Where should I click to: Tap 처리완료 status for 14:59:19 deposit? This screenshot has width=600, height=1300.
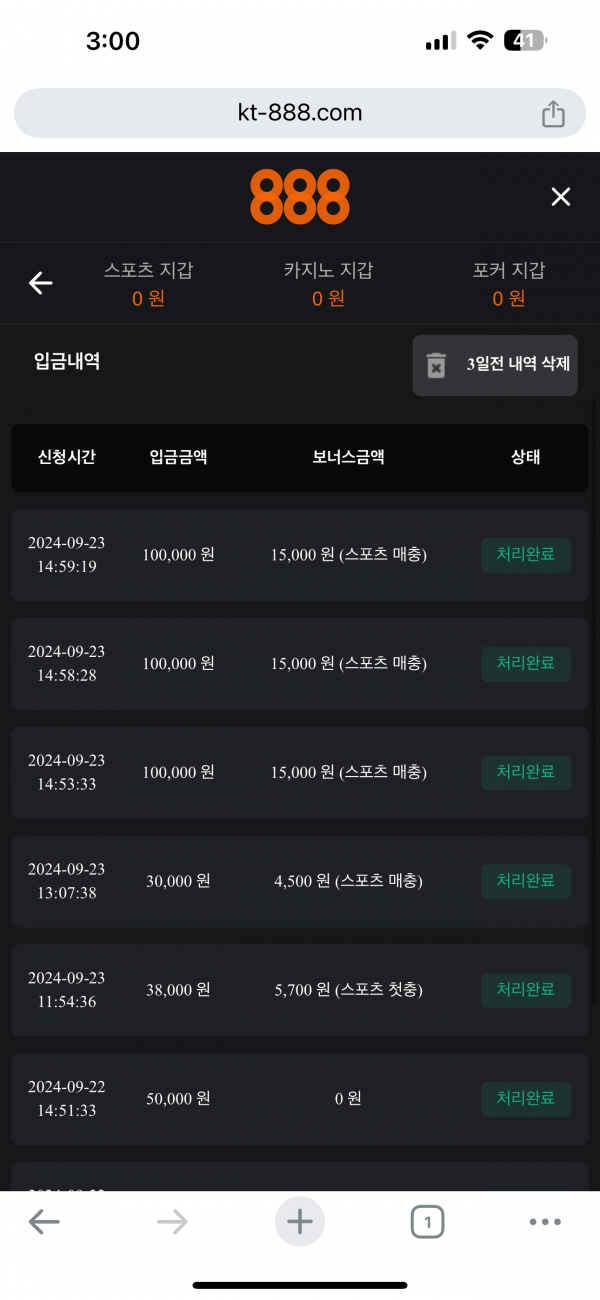(x=526, y=555)
